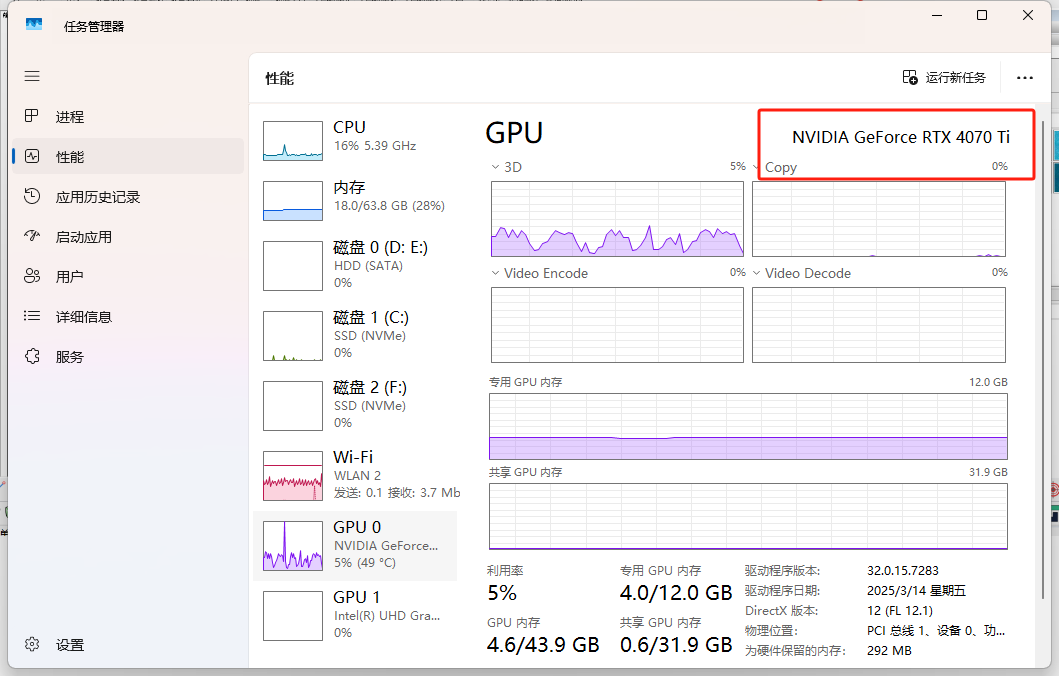Click the 进程 processes icon
Image resolution: width=1059 pixels, height=676 pixels.
tap(32, 116)
